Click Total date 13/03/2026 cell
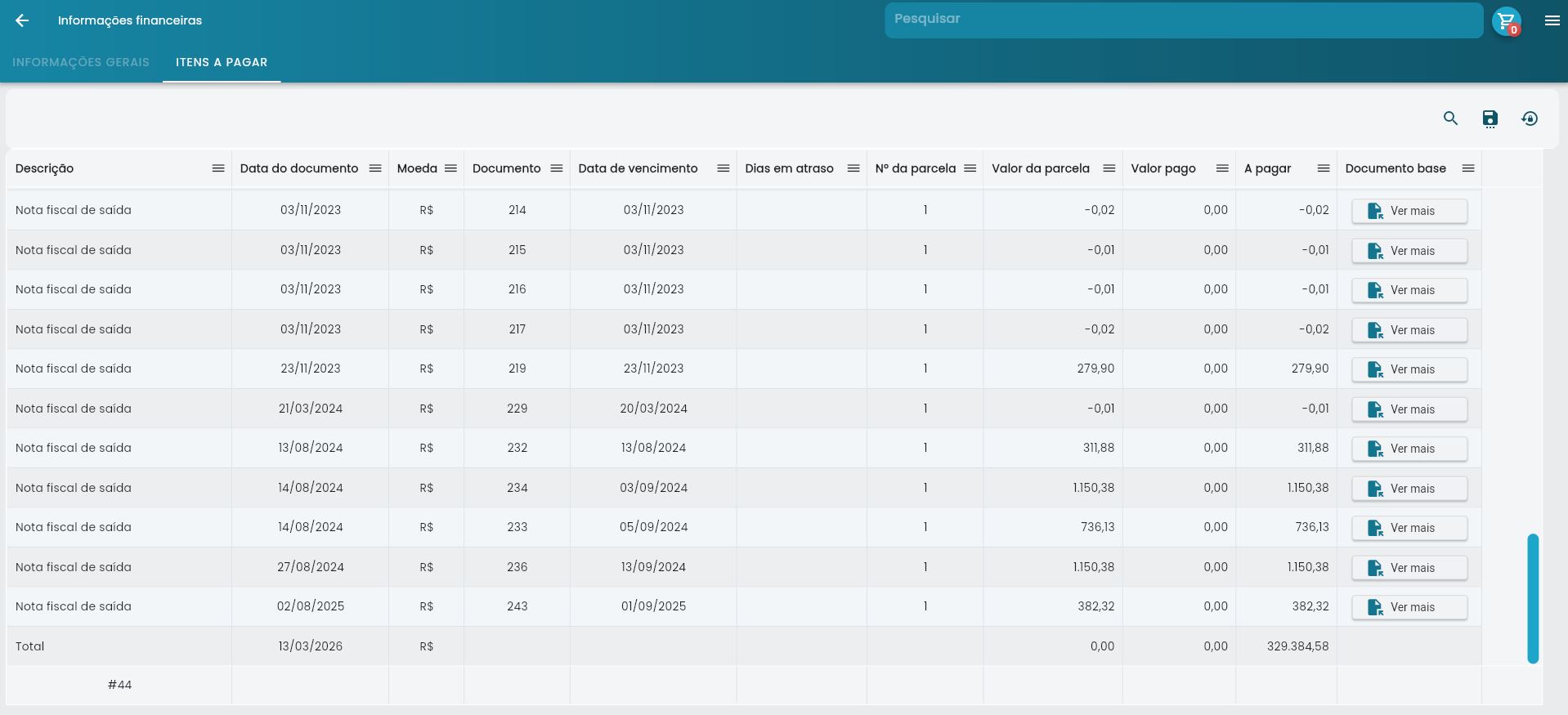The image size is (1568, 715). [x=311, y=646]
